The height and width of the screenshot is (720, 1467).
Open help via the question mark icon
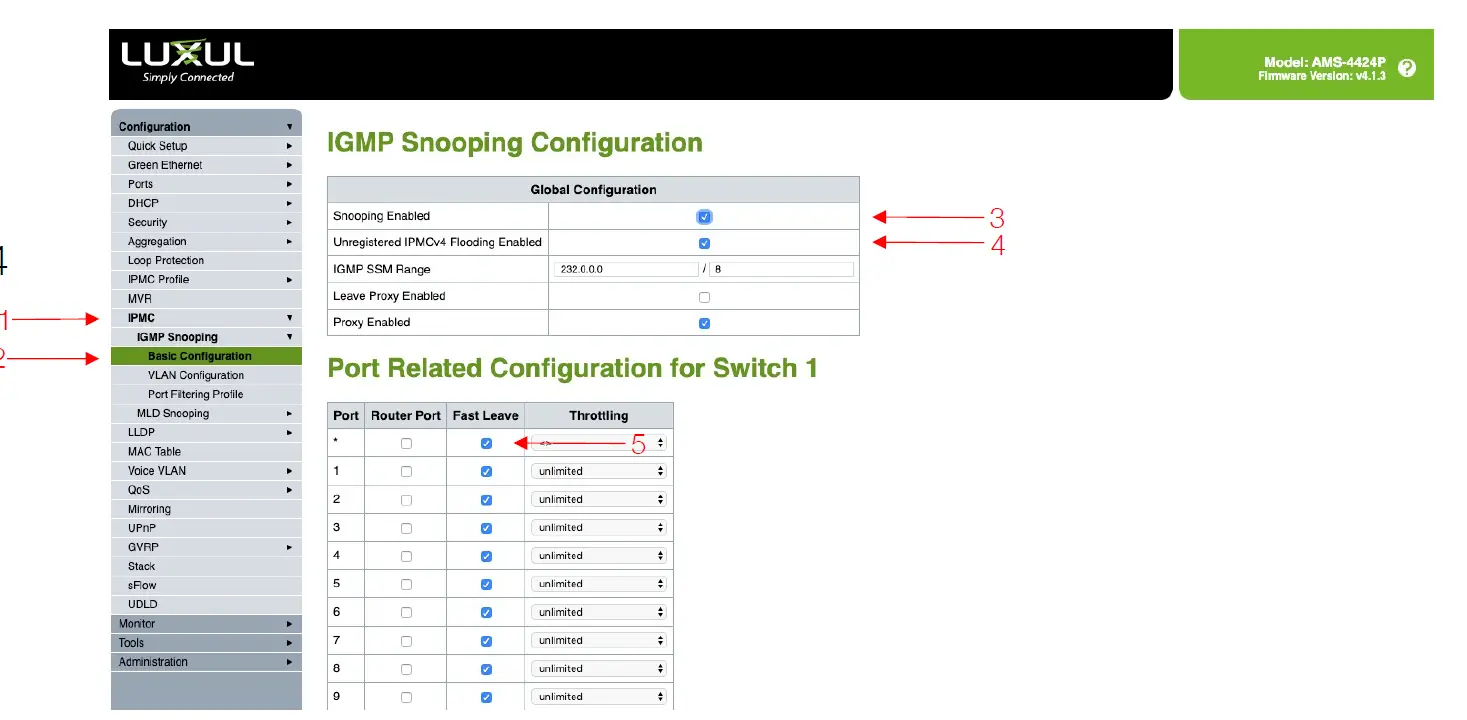coord(1407,68)
